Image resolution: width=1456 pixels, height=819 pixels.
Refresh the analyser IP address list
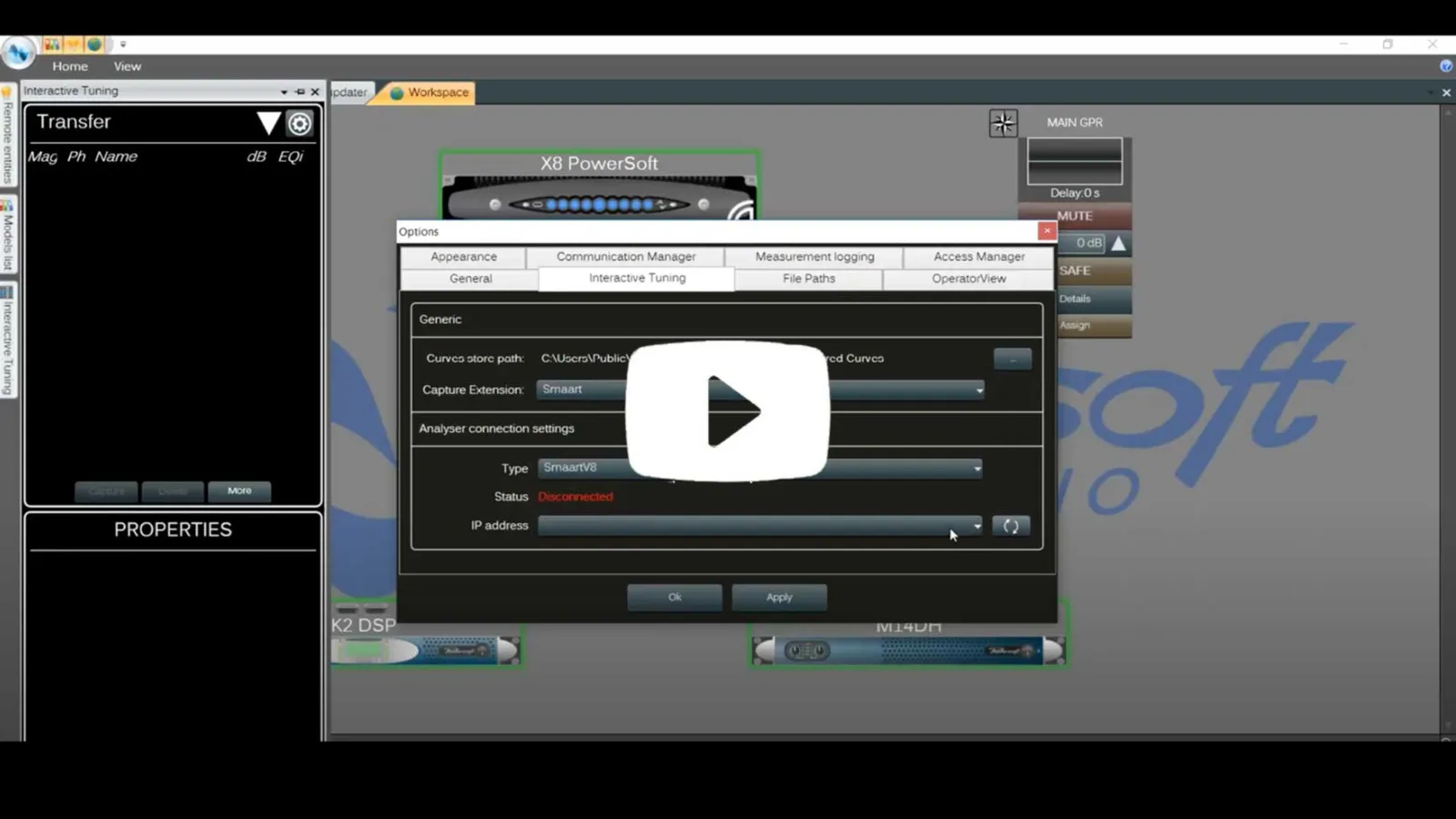point(1011,526)
